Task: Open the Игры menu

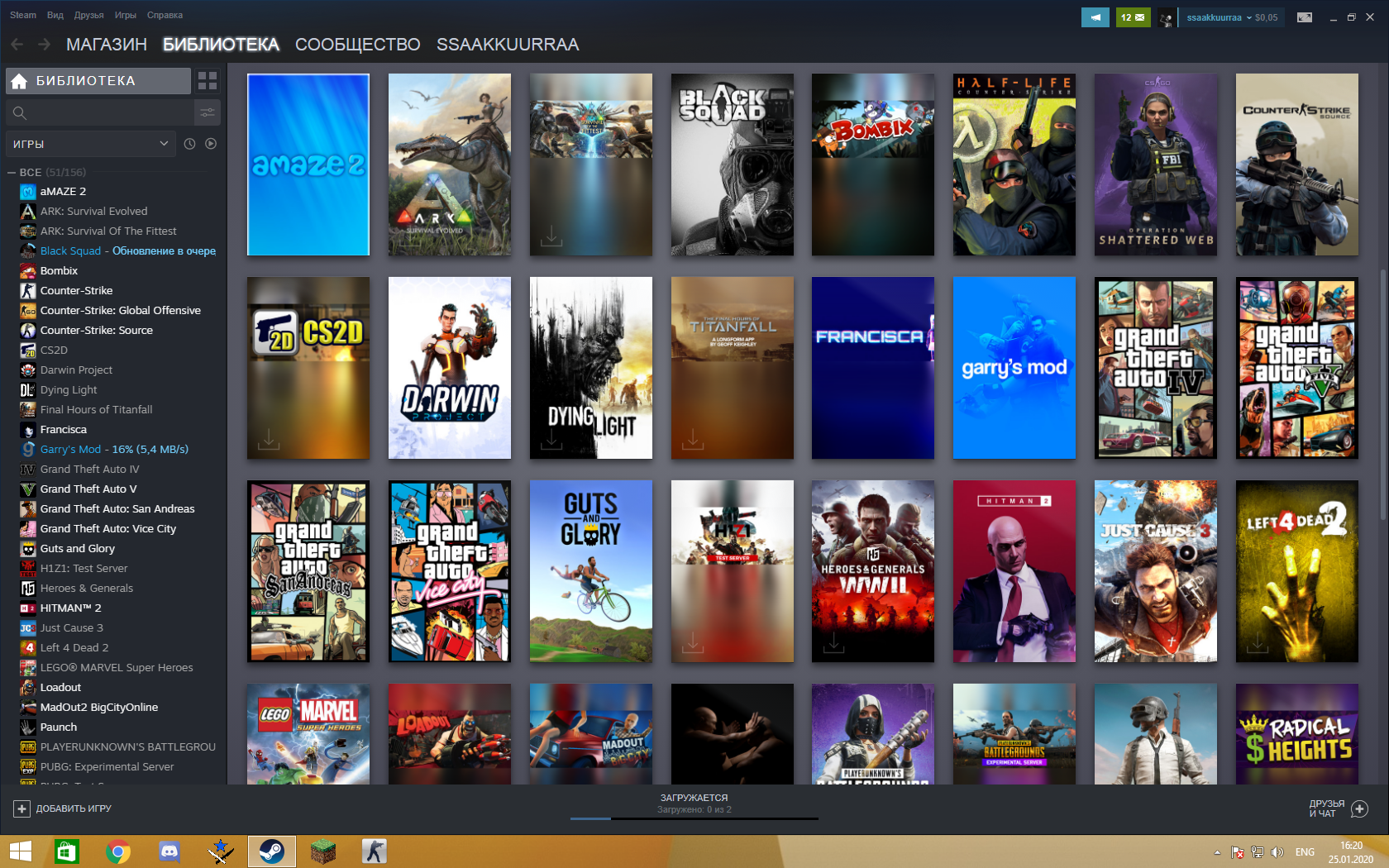Action: pos(126,15)
